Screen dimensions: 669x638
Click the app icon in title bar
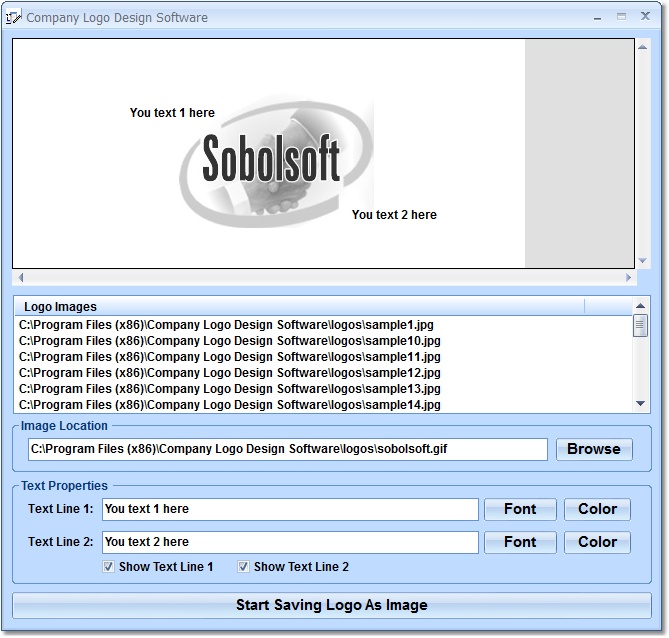(13, 17)
